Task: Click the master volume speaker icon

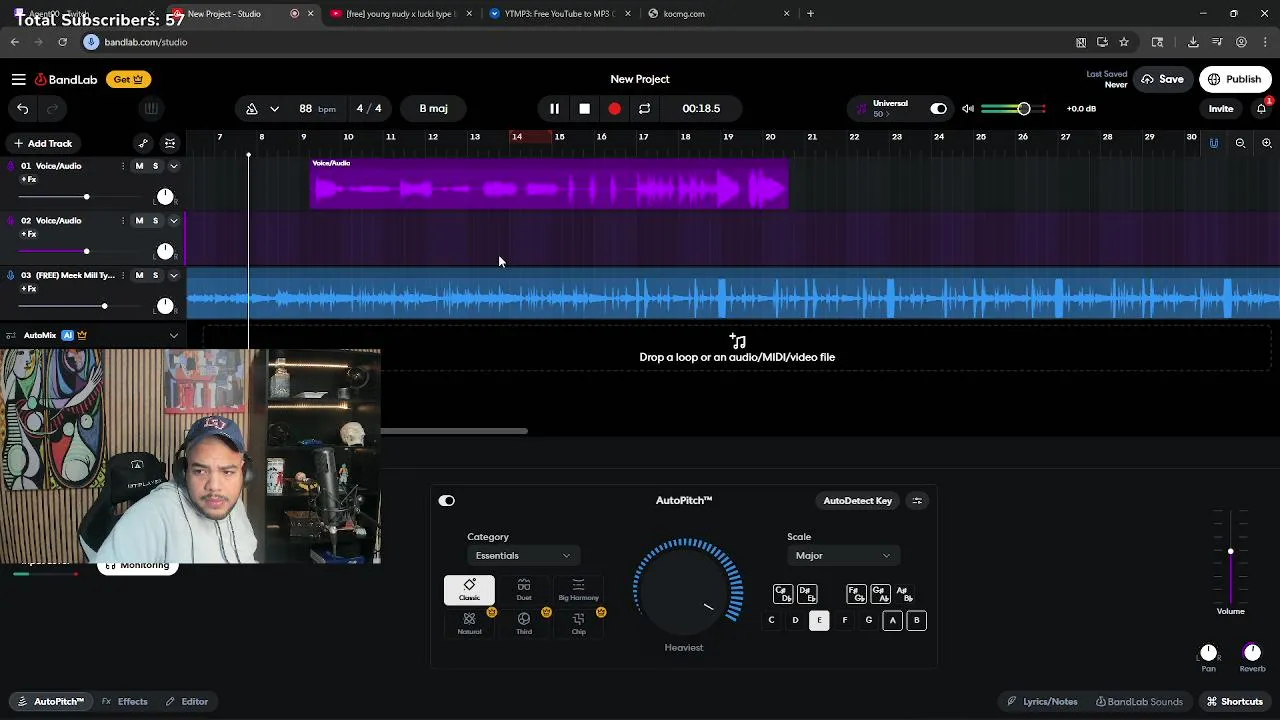Action: tap(967, 108)
